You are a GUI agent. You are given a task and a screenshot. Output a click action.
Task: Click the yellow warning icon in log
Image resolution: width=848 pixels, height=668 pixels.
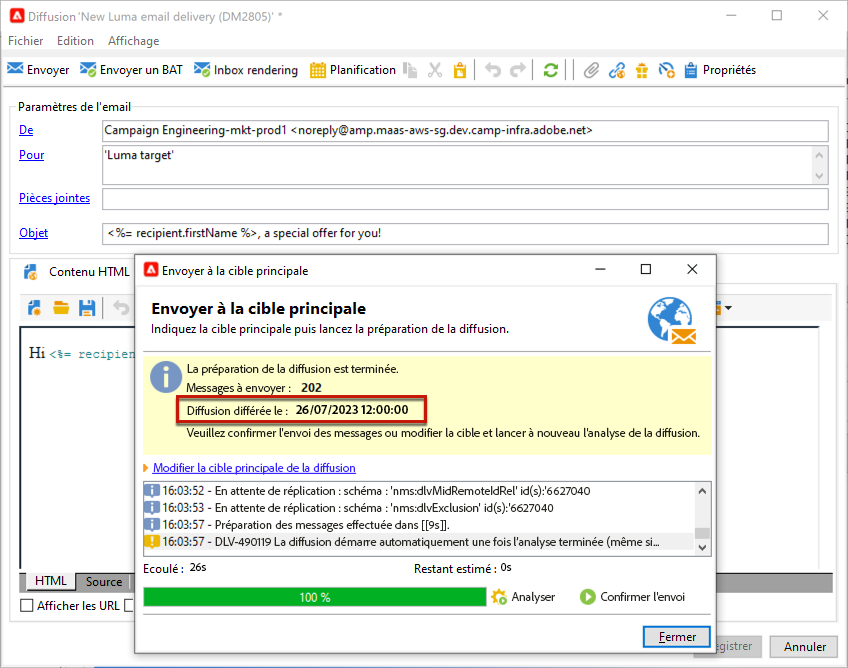coord(152,541)
